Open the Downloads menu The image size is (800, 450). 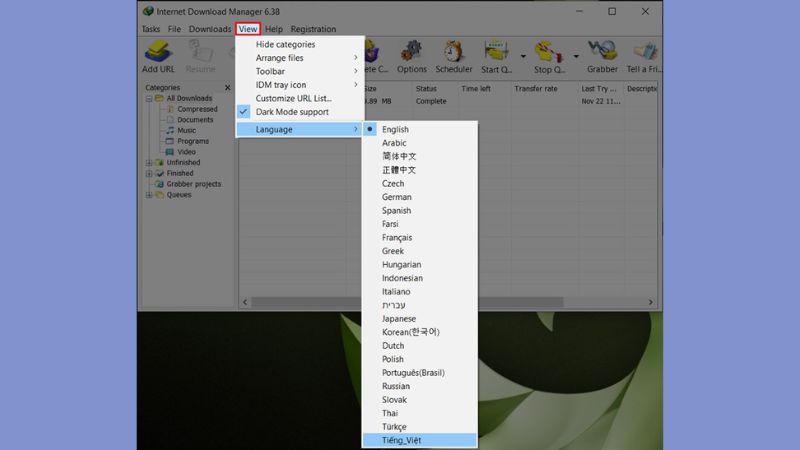pyautogui.click(x=210, y=29)
